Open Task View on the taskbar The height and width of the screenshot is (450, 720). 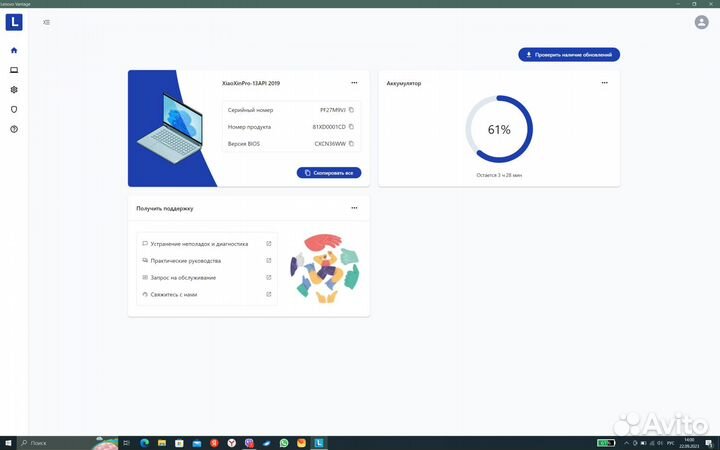click(x=127, y=443)
